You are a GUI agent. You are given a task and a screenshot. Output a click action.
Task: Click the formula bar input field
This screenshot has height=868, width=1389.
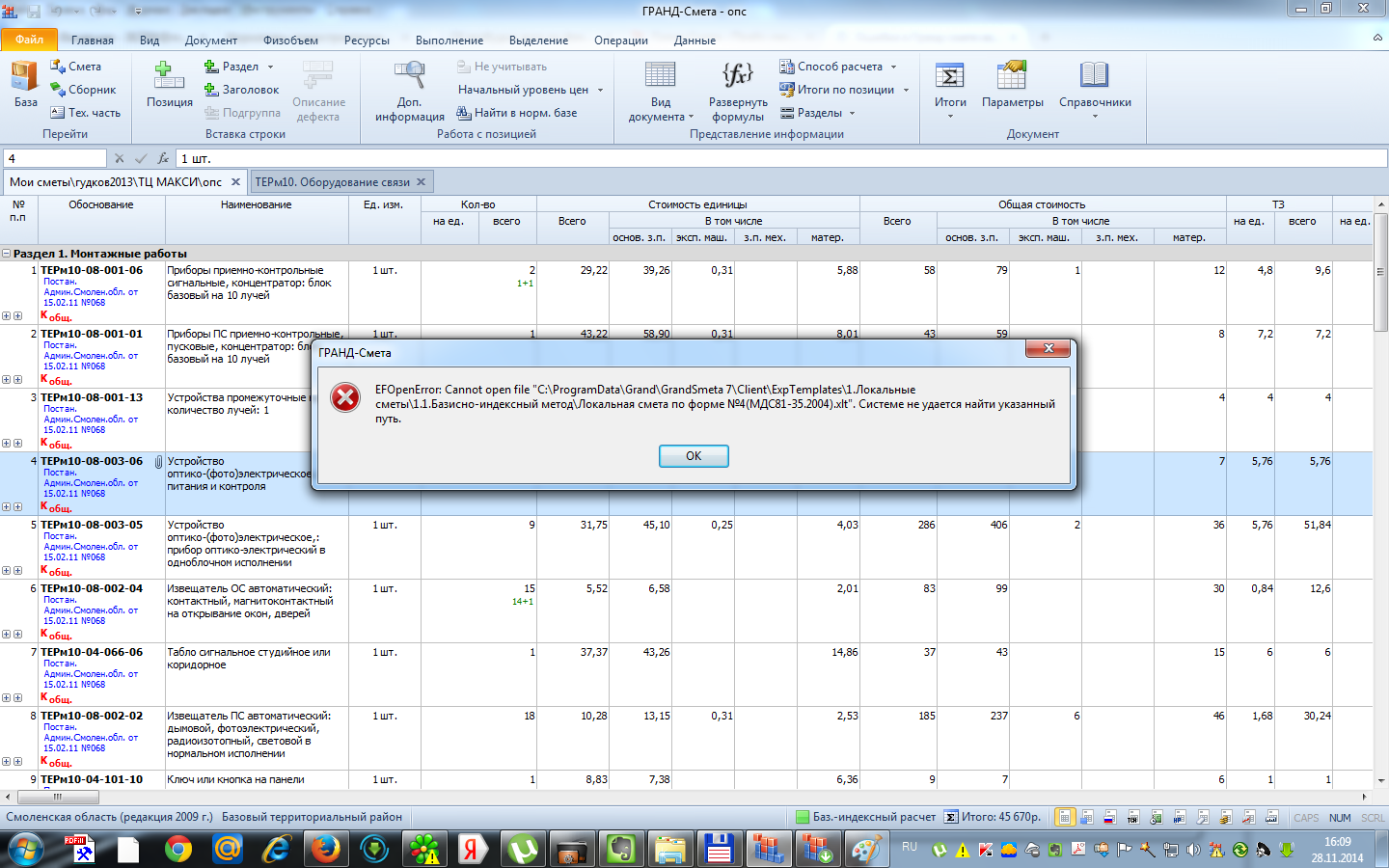(x=772, y=158)
